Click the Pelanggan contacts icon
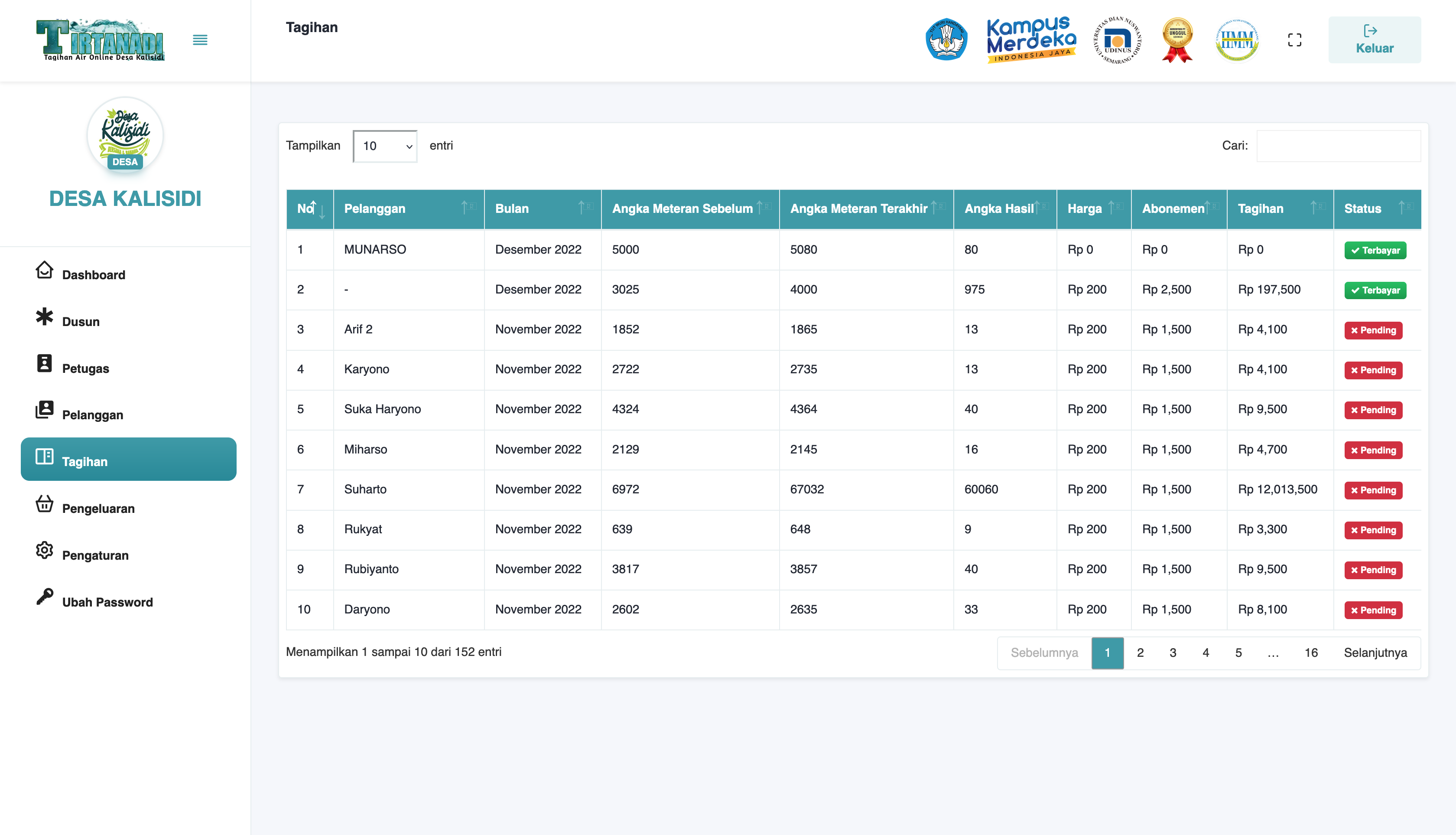Viewport: 1456px width, 835px height. click(x=44, y=409)
